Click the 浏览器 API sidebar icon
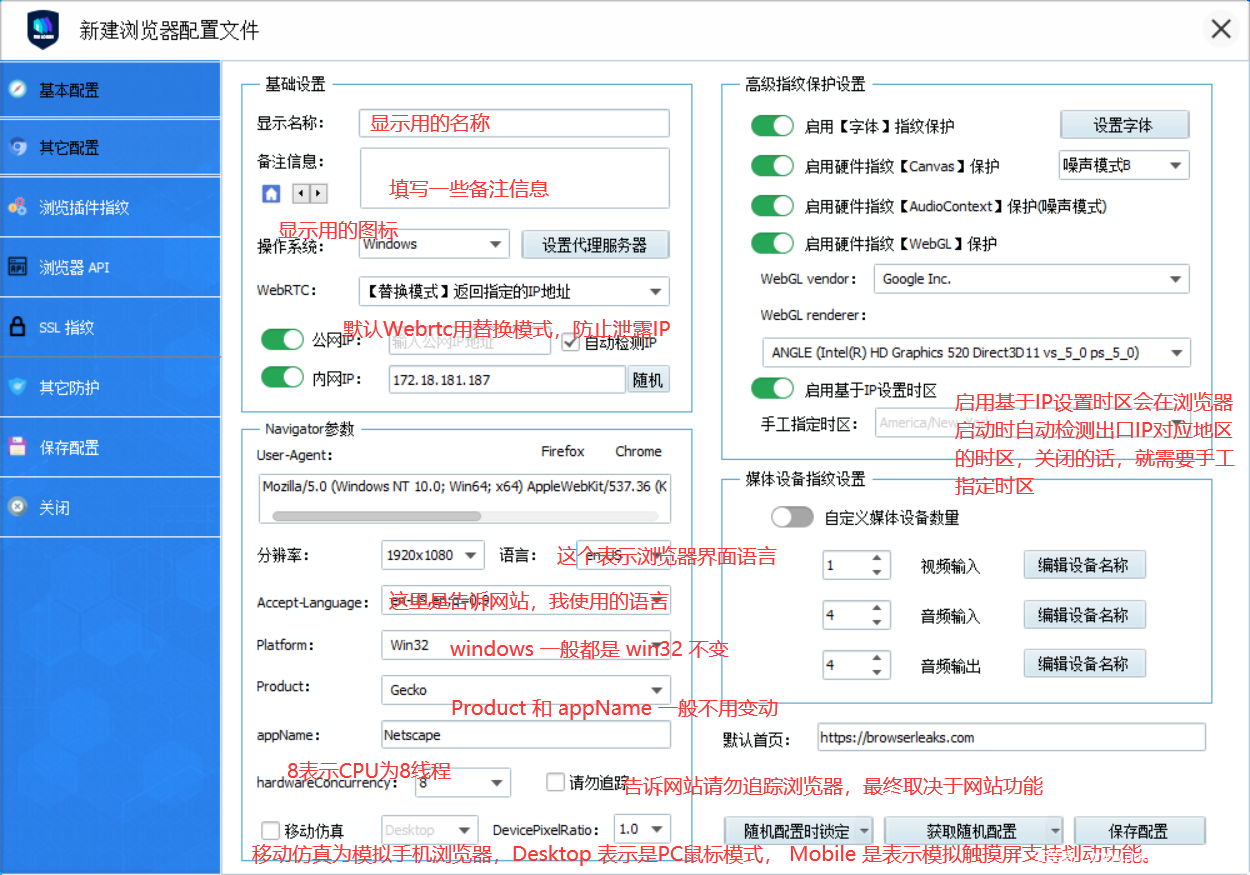 [x=17, y=267]
